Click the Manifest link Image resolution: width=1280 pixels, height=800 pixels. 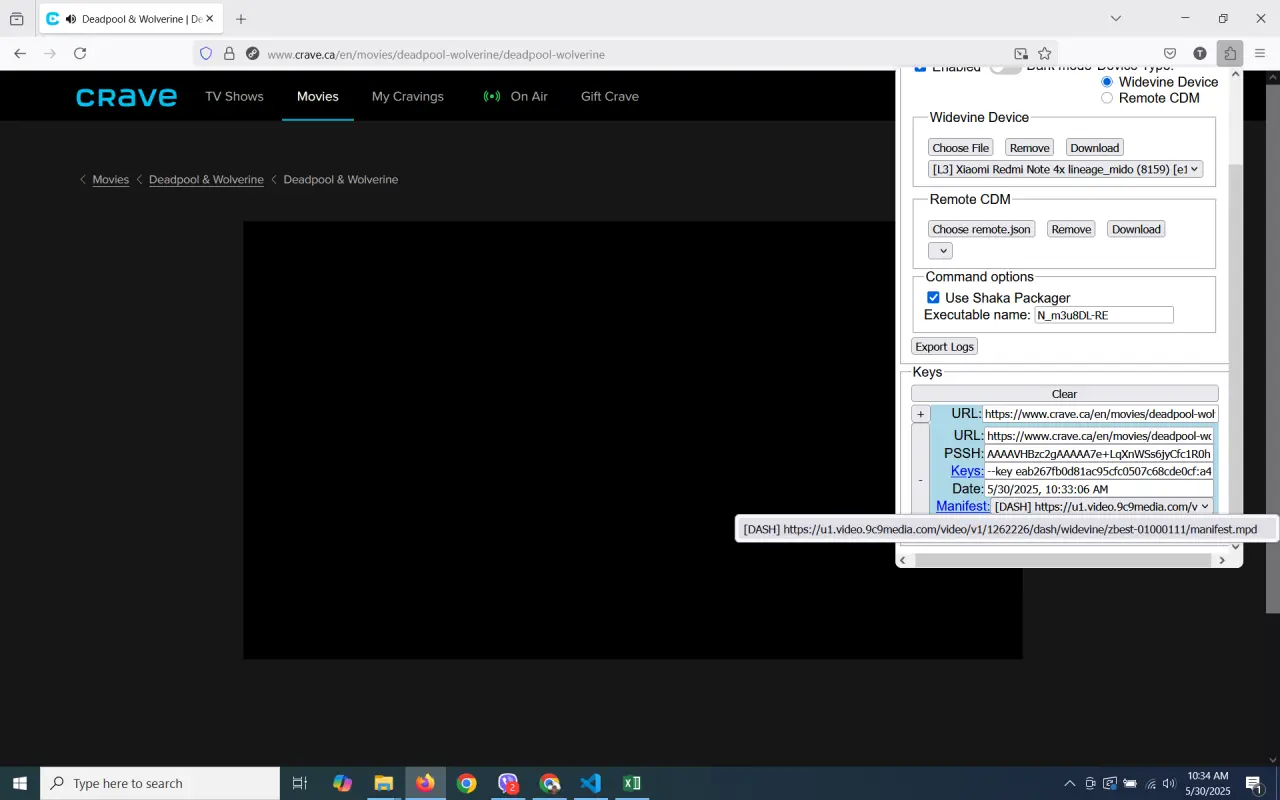[x=963, y=507]
